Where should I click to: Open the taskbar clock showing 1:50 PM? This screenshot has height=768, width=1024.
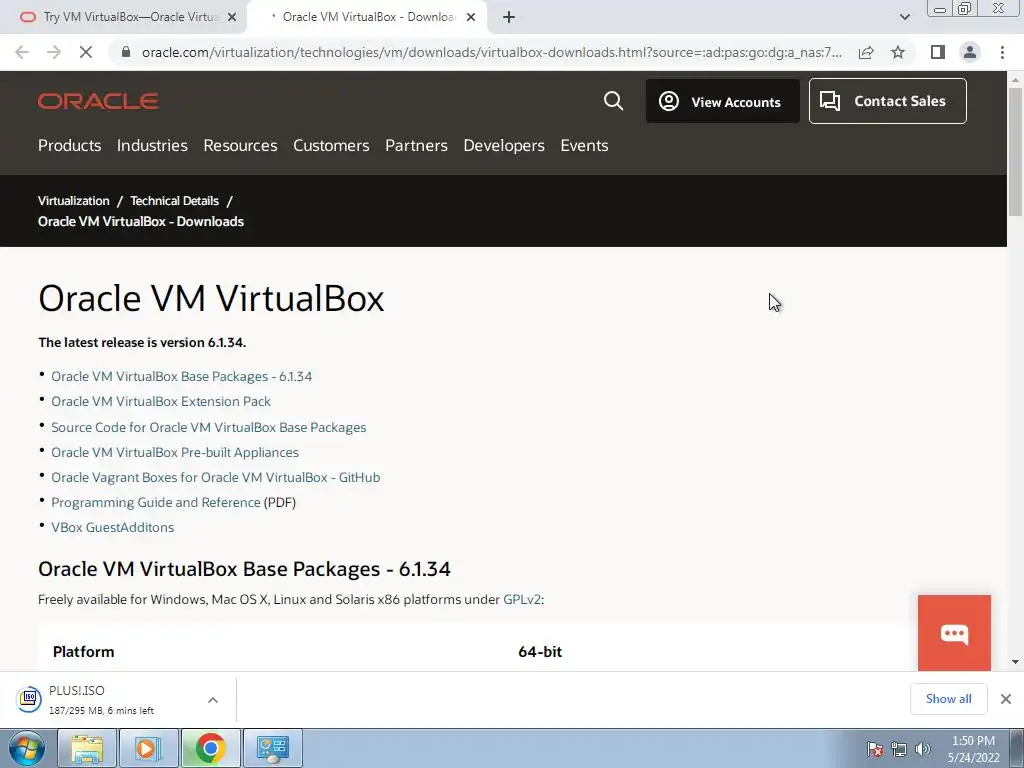pyautogui.click(x=973, y=749)
